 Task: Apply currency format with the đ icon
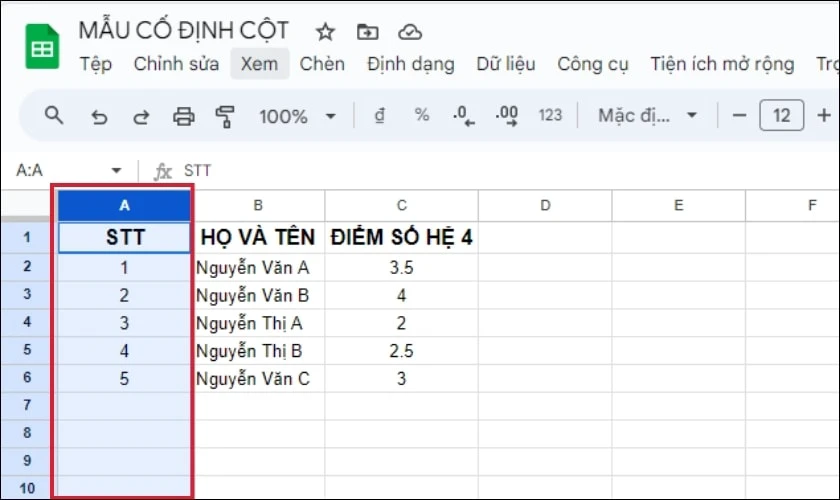coord(379,115)
